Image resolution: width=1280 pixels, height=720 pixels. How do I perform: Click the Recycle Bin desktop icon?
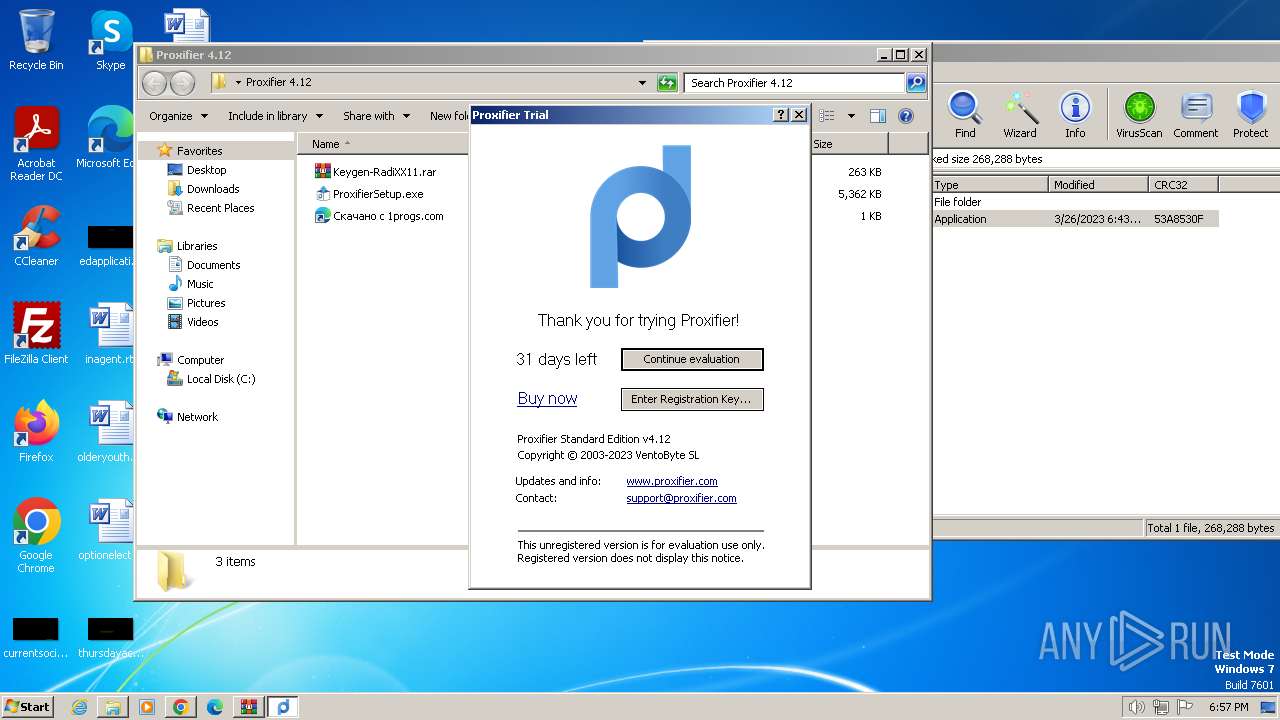[x=36, y=40]
